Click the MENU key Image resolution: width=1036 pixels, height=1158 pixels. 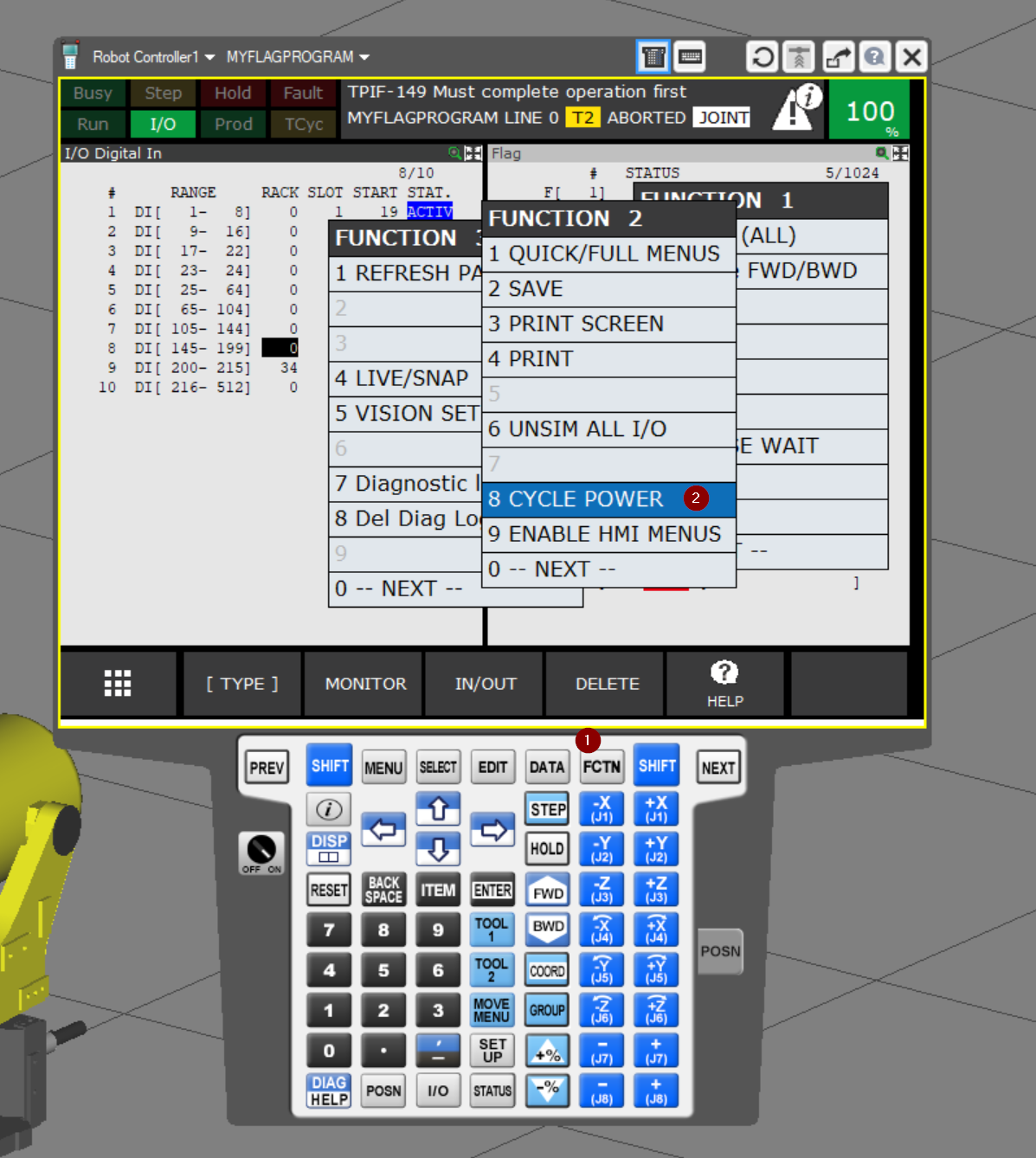tap(383, 768)
